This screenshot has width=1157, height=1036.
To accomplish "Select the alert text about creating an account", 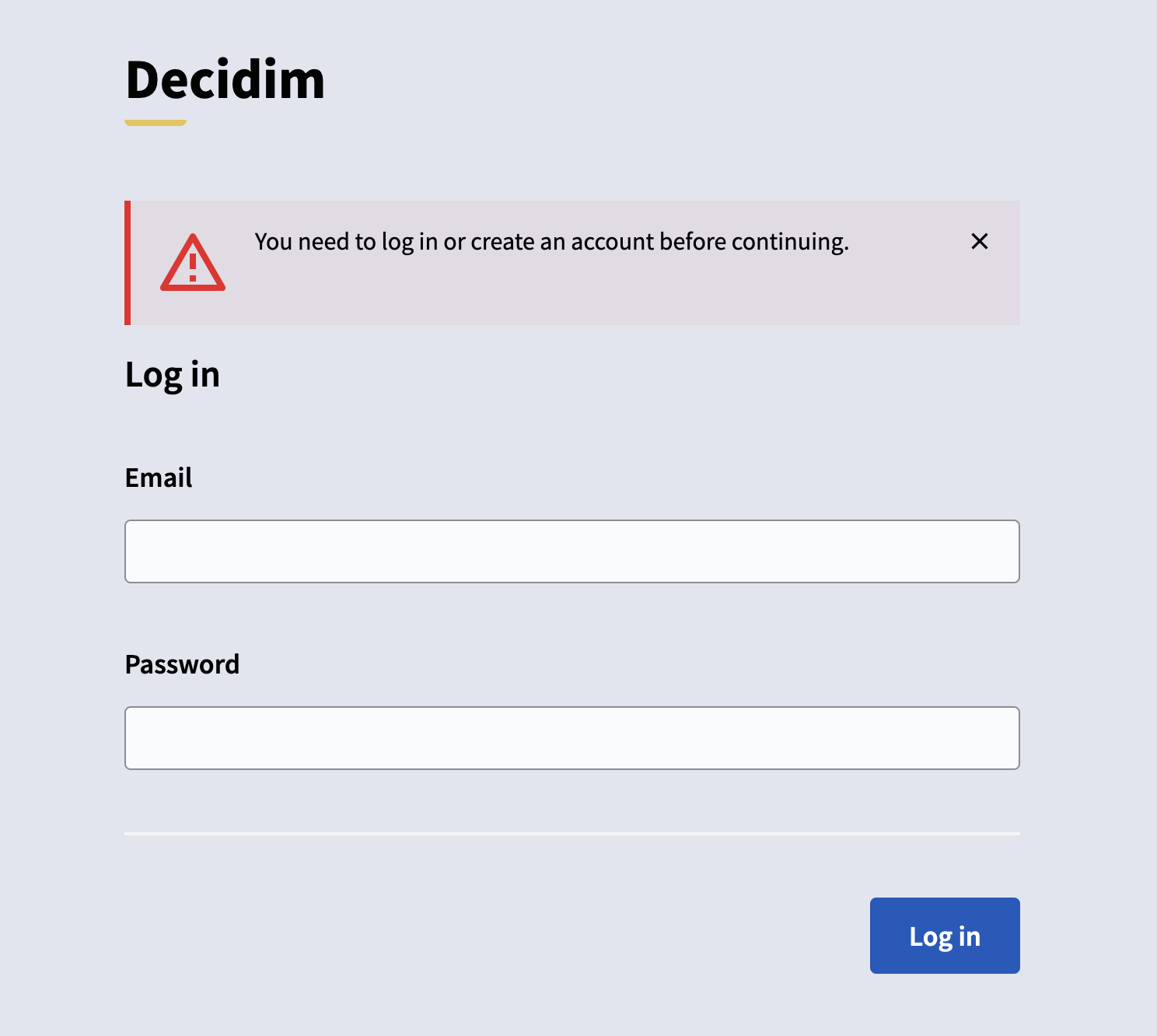I will (x=553, y=242).
